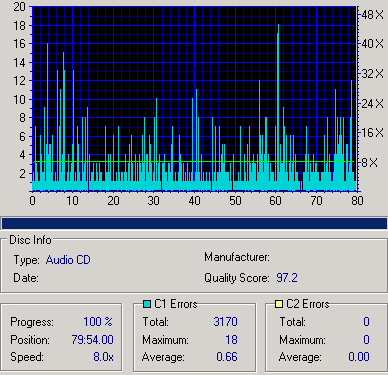Click the yellow C2 Errors legend swatch

tap(279, 304)
